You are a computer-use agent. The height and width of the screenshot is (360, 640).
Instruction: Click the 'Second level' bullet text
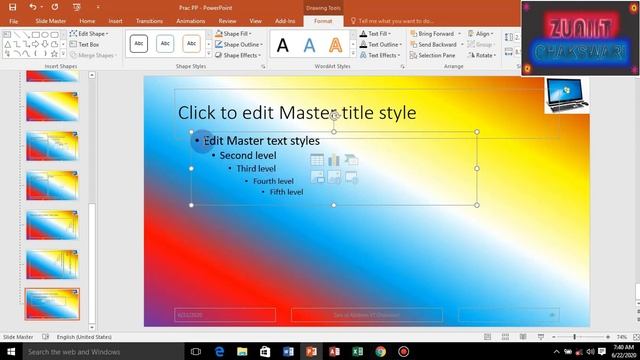248,156
